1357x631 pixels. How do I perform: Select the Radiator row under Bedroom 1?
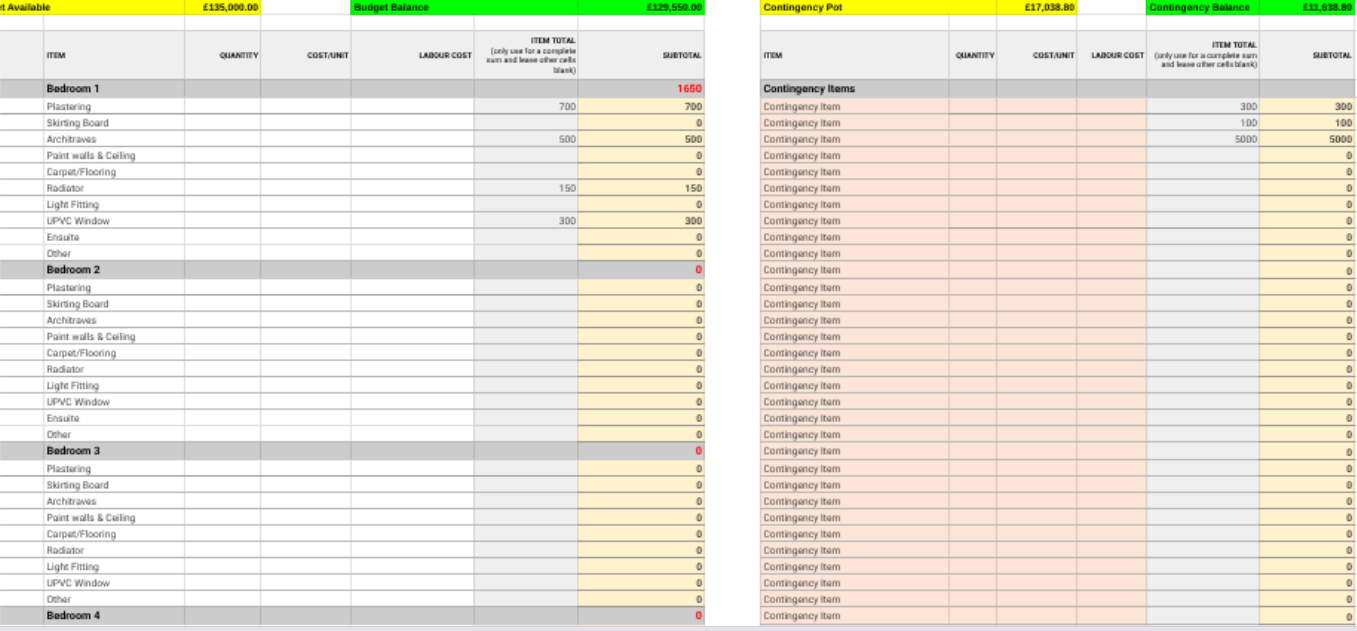65,188
